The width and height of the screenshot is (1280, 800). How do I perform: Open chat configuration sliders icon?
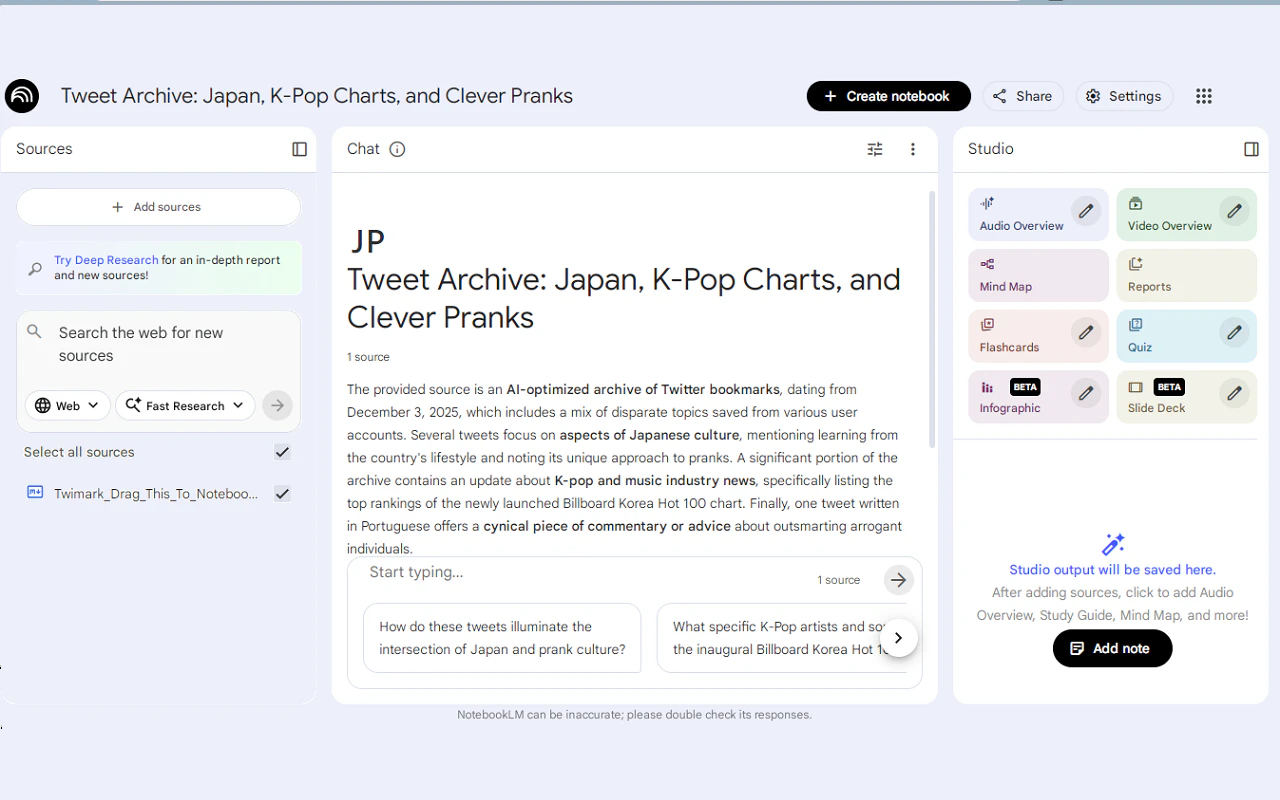(875, 149)
